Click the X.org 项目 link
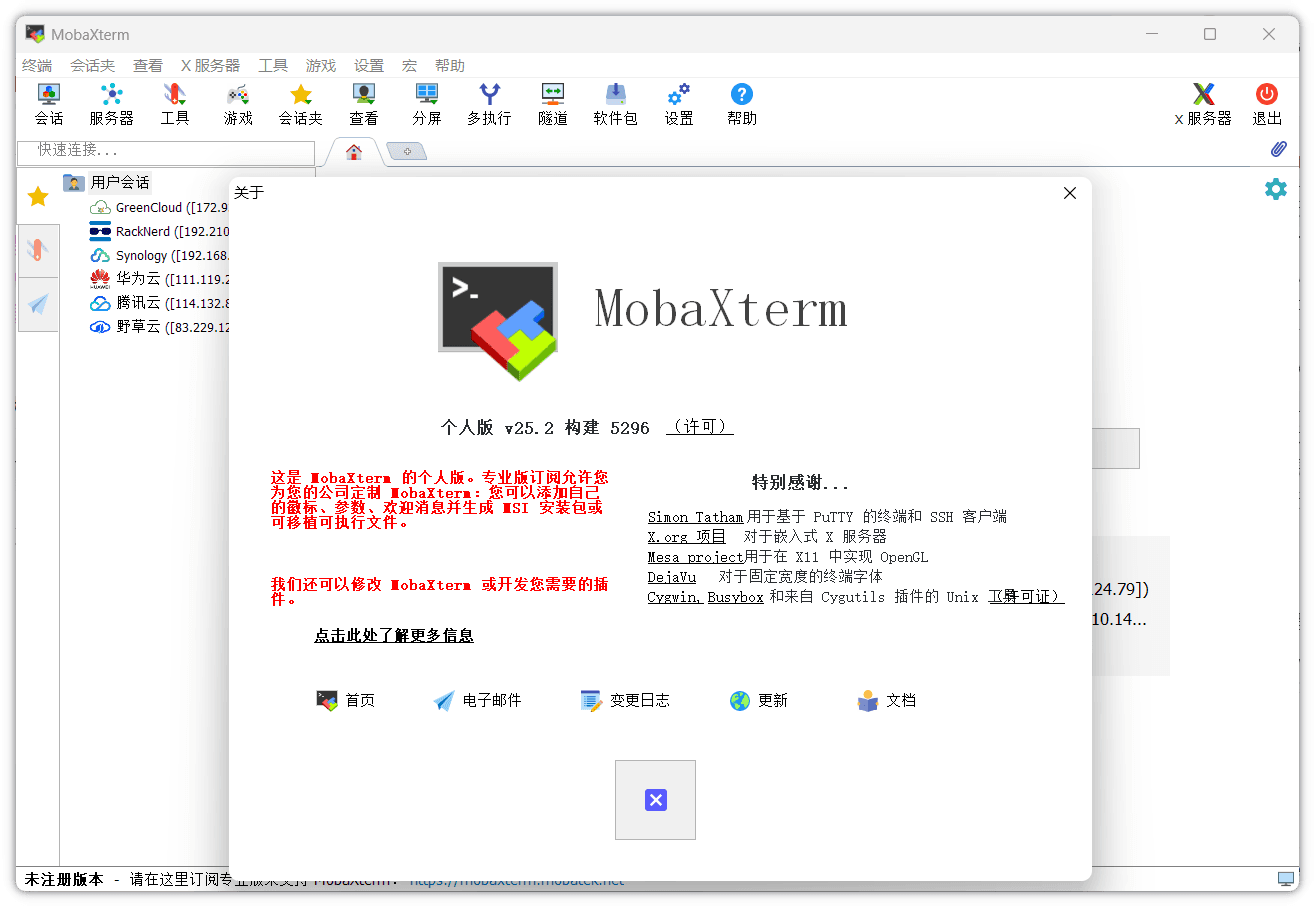Screen dimensions: 1315x907 tap(687, 537)
